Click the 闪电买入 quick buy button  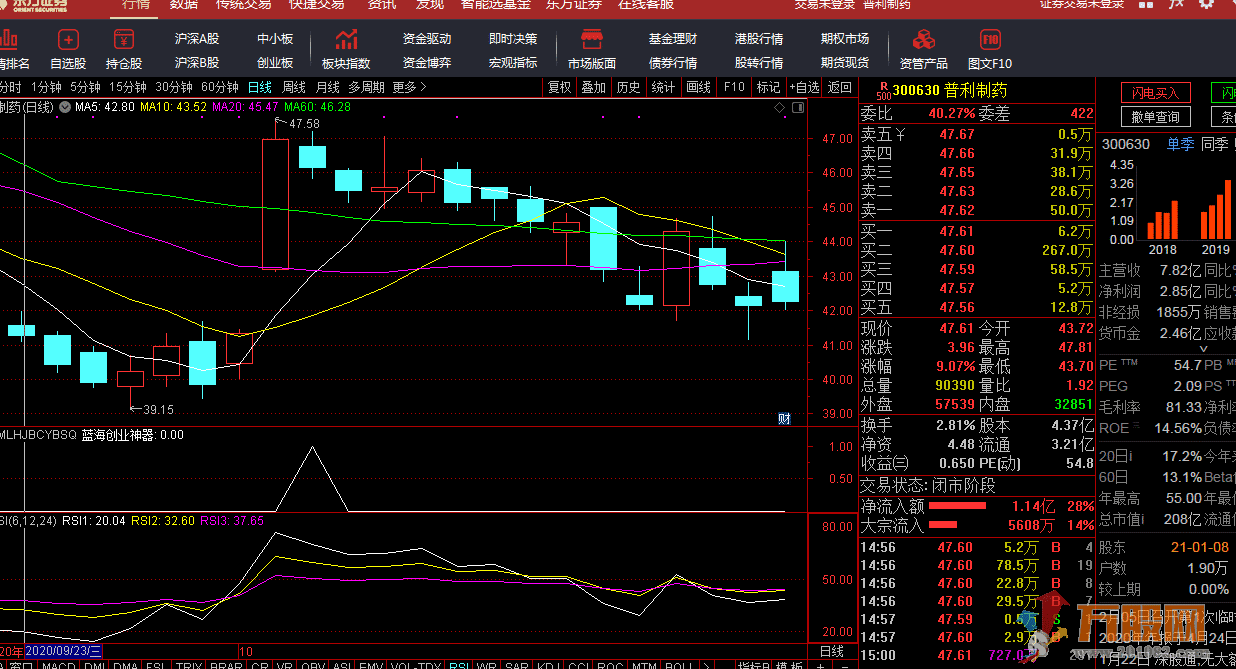pyautogui.click(x=1156, y=93)
